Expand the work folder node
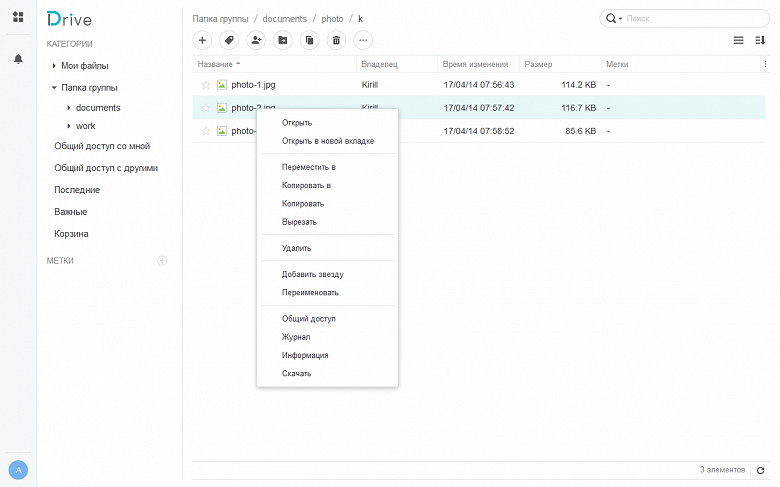 click(x=68, y=126)
